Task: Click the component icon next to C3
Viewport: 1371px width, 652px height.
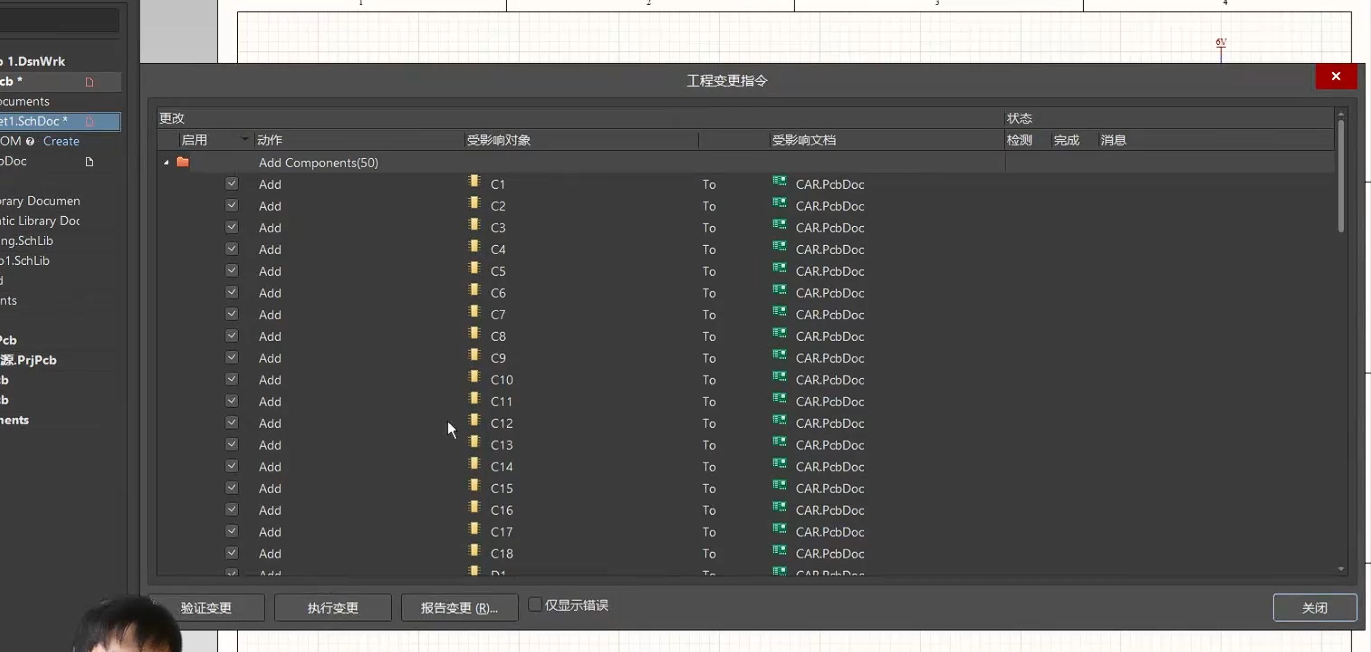Action: click(x=475, y=226)
